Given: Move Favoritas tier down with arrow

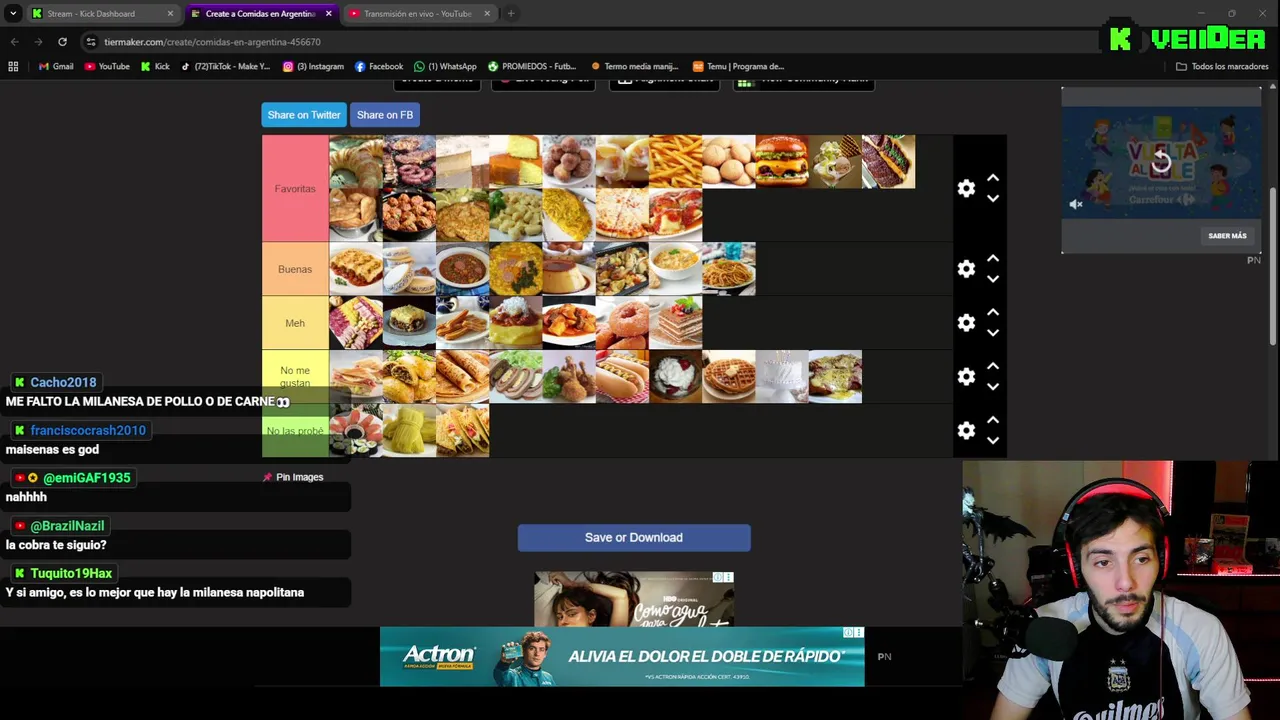Looking at the screenshot, I should 993,198.
